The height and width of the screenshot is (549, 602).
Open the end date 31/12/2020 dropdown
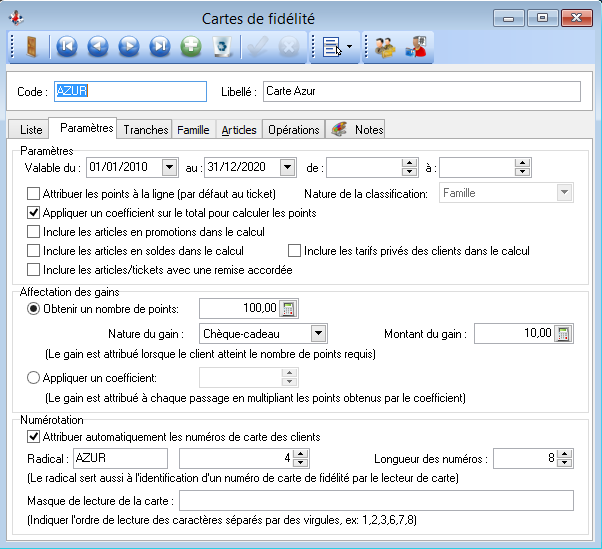pos(288,167)
